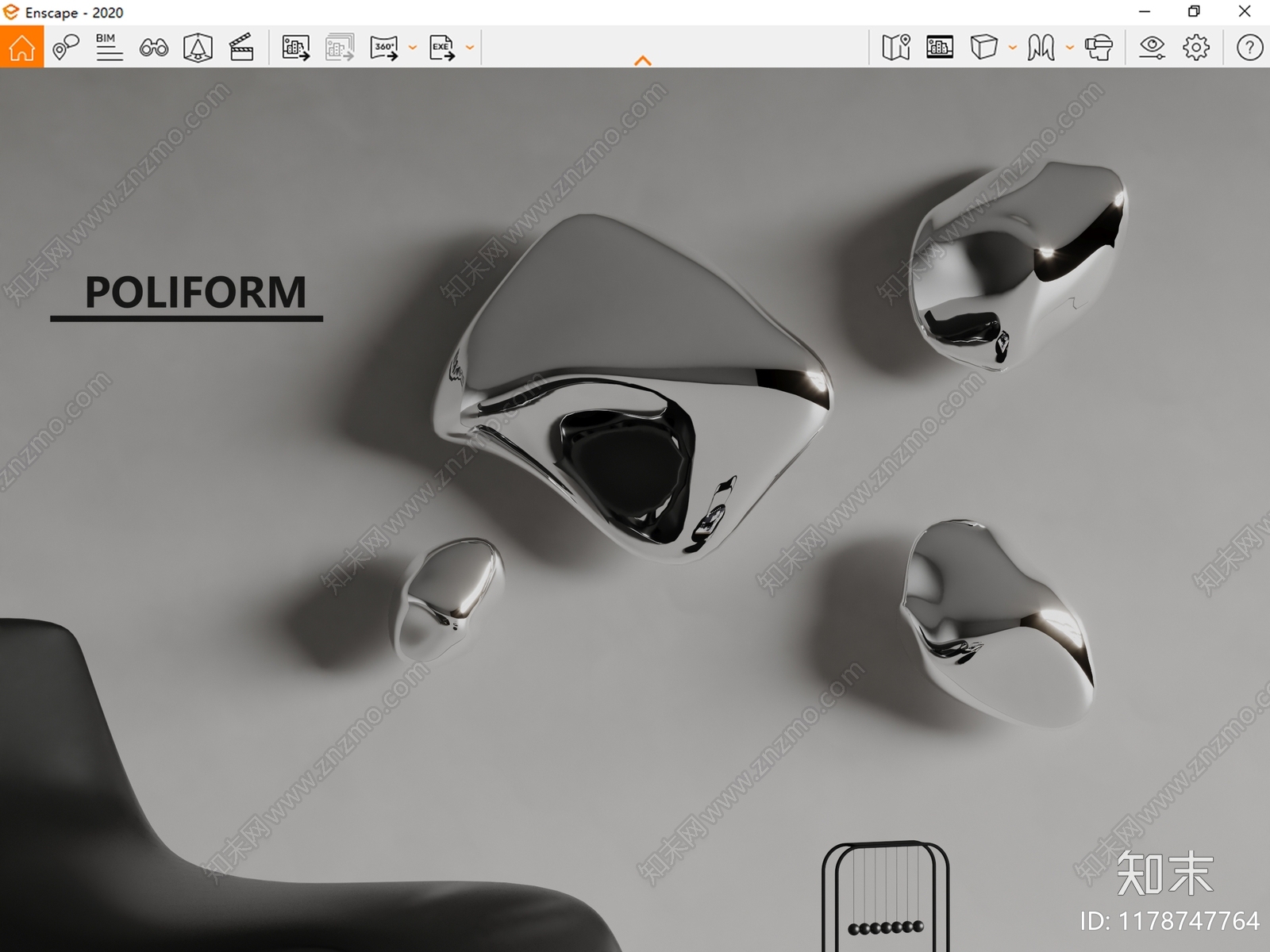
Task: Click the navigation walk/fly mode icon
Action: [1041, 48]
